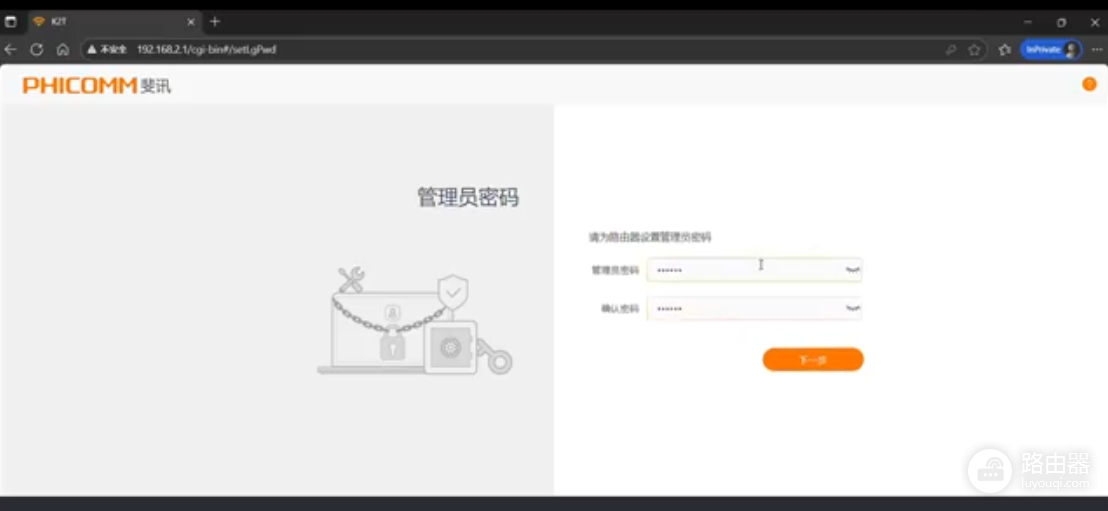The height and width of the screenshot is (511, 1108).
Task: Restore the browser window size
Action: (x=1061, y=22)
